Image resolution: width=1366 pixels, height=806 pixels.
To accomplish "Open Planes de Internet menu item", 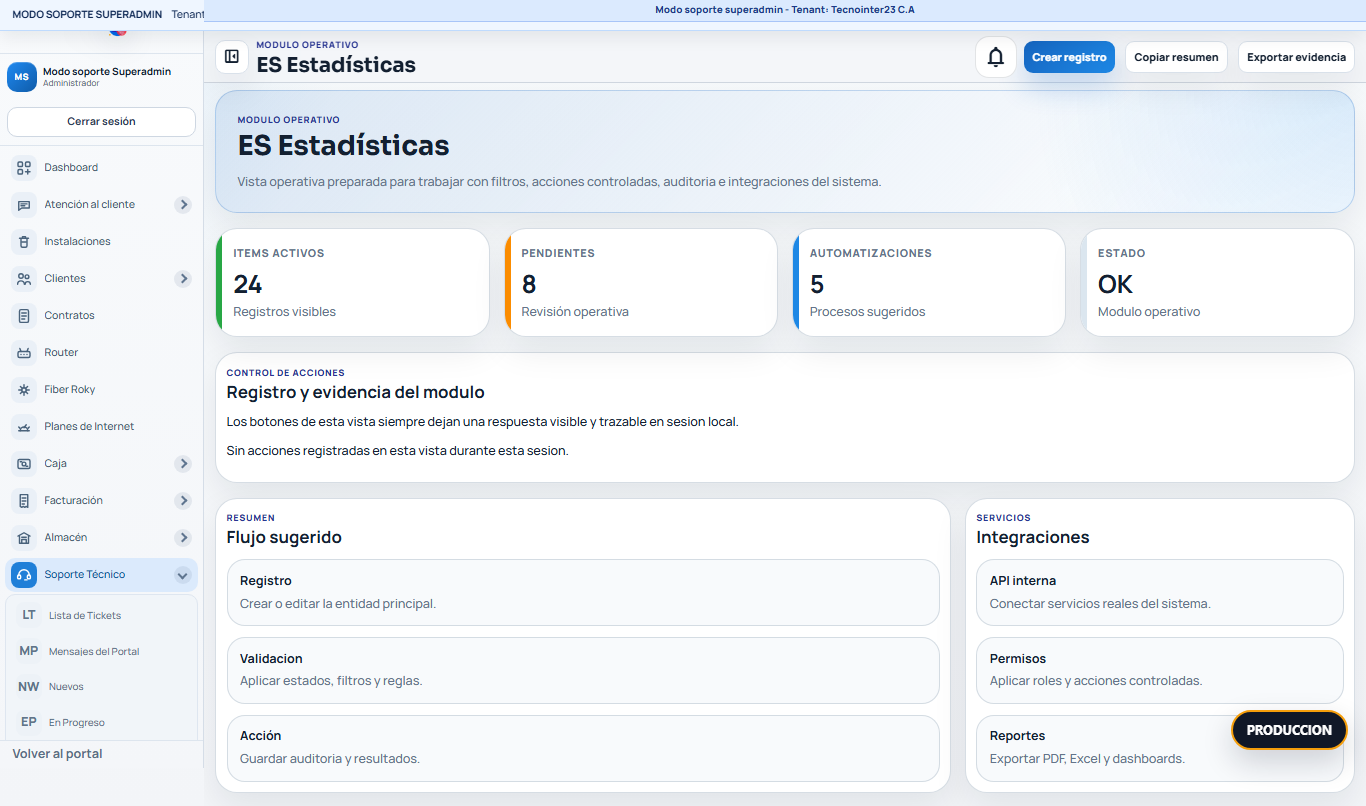I will (101, 427).
